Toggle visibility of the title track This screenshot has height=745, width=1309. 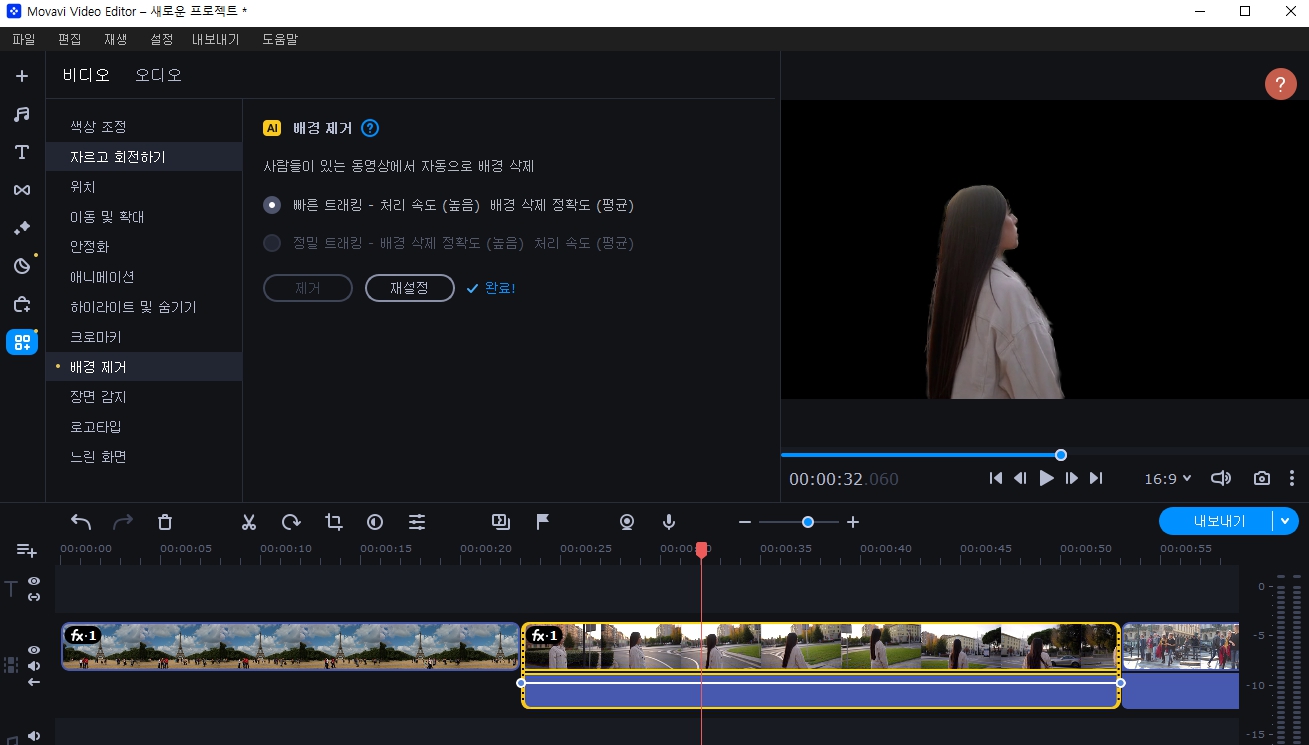(34, 581)
